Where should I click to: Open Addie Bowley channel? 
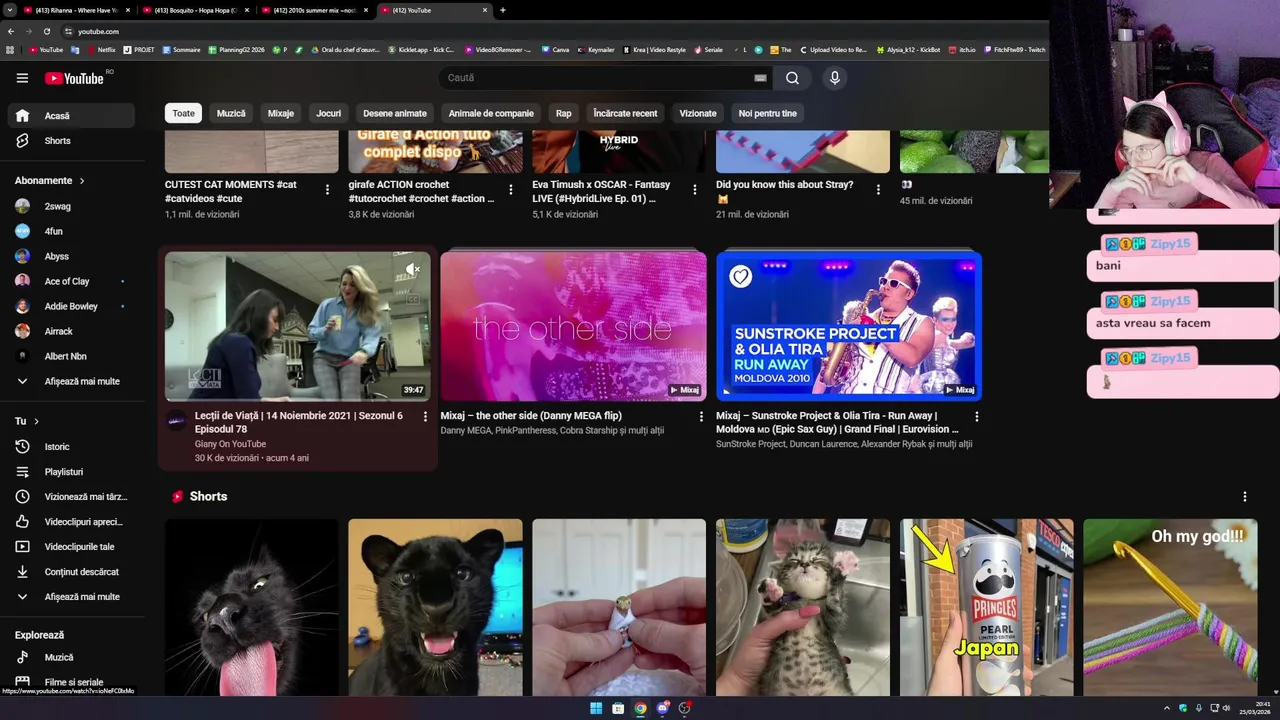[x=70, y=306]
